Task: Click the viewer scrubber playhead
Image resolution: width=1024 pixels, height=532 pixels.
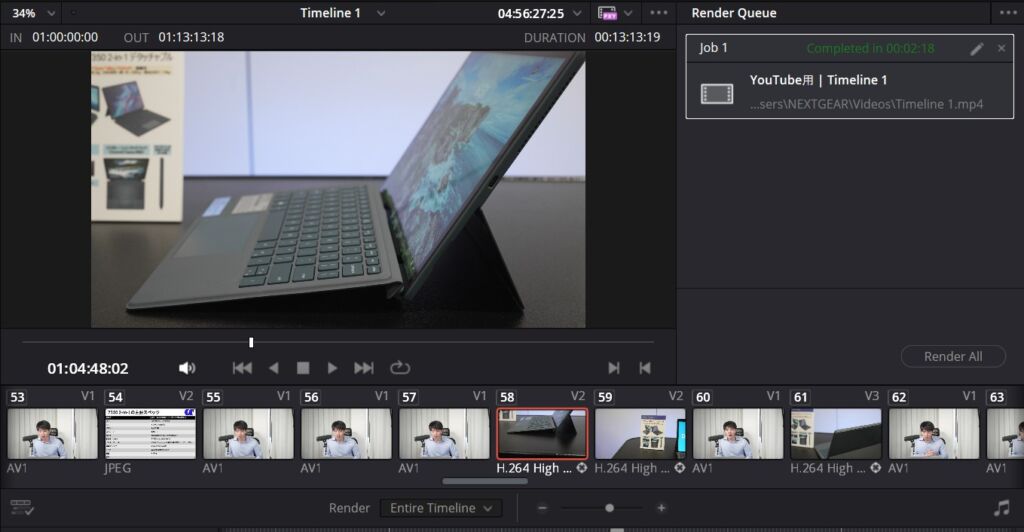Action: tap(251, 342)
